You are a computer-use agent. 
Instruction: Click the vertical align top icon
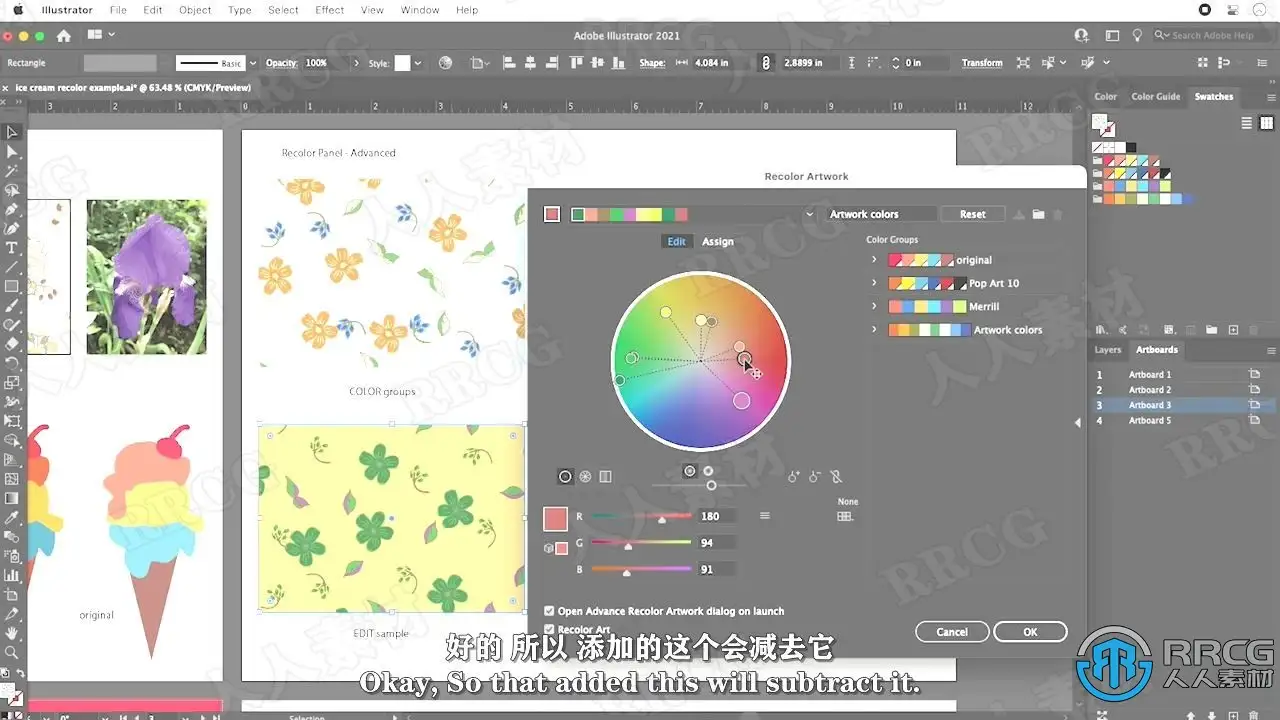point(575,63)
